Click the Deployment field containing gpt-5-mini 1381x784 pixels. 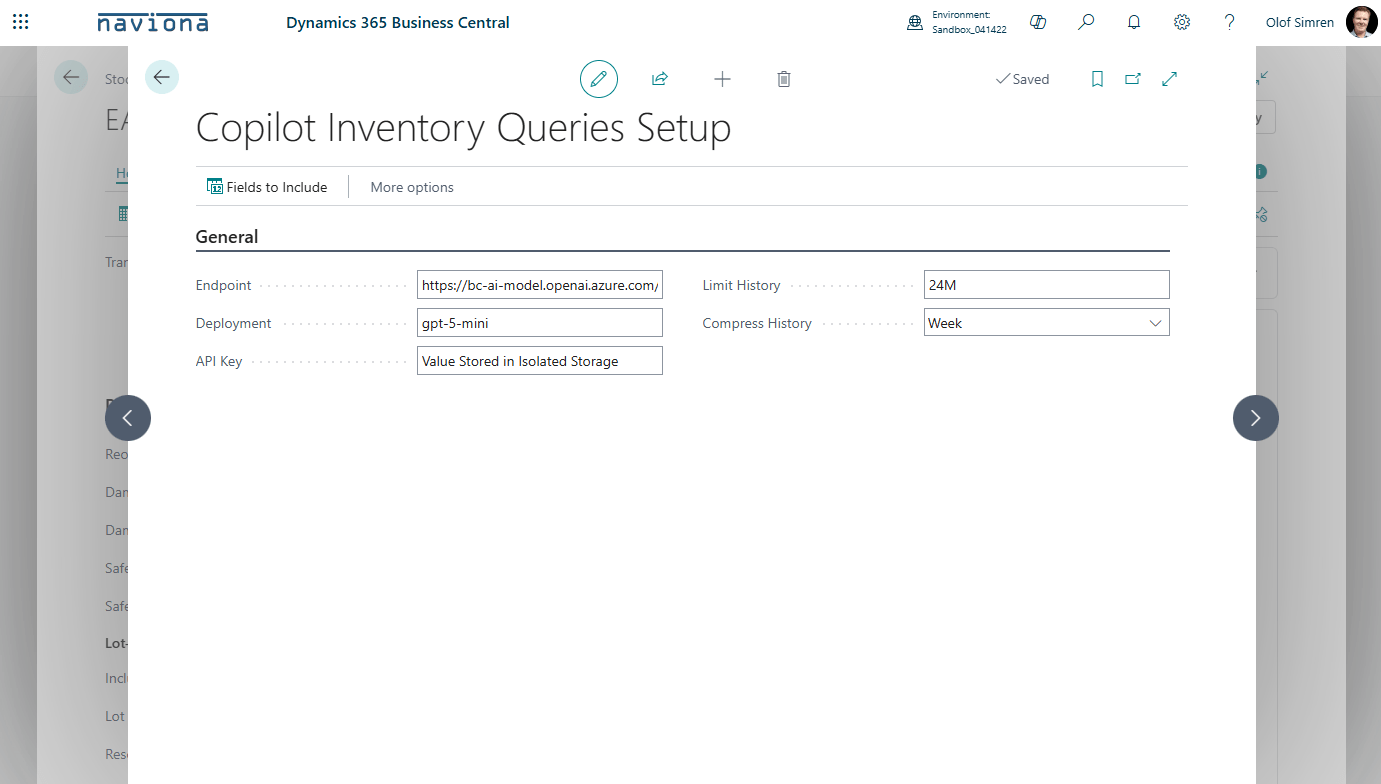[540, 323]
